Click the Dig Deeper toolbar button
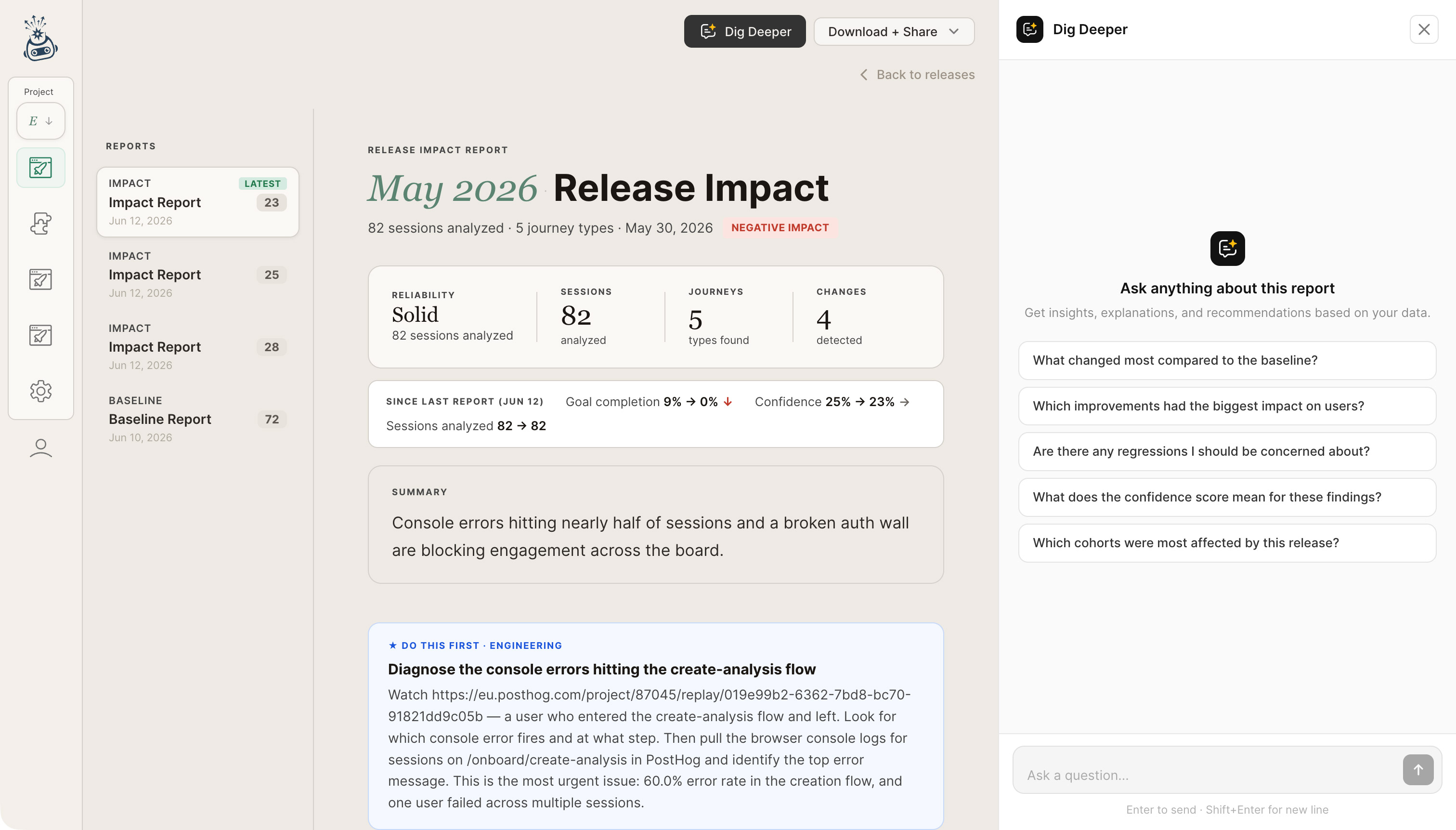 [744, 31]
